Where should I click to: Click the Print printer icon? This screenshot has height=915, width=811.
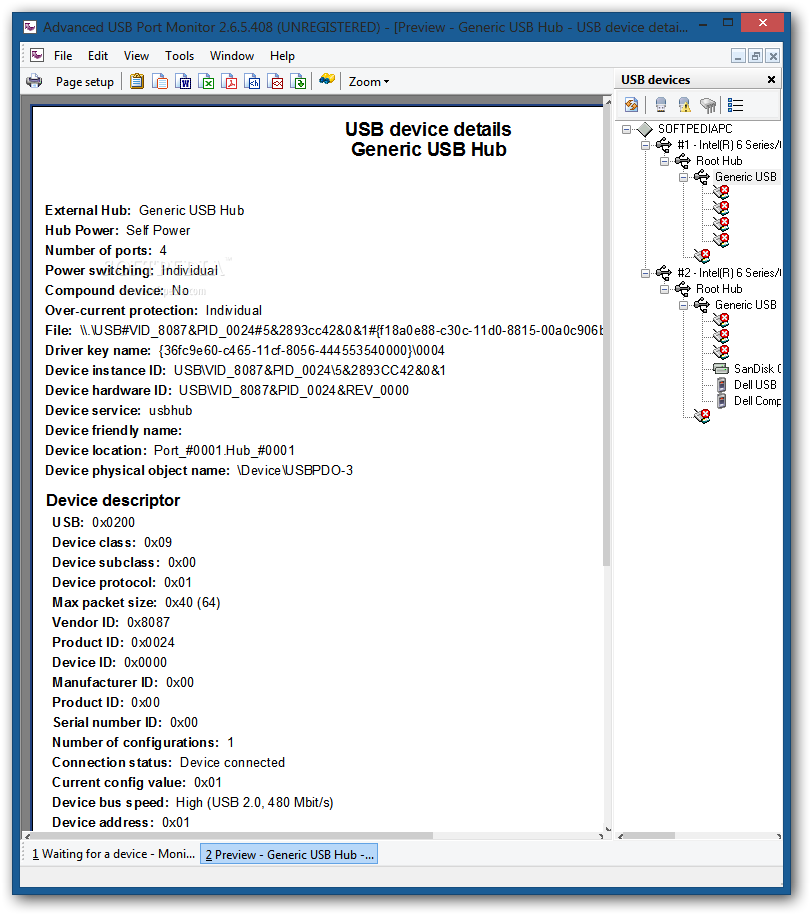pyautogui.click(x=34, y=81)
